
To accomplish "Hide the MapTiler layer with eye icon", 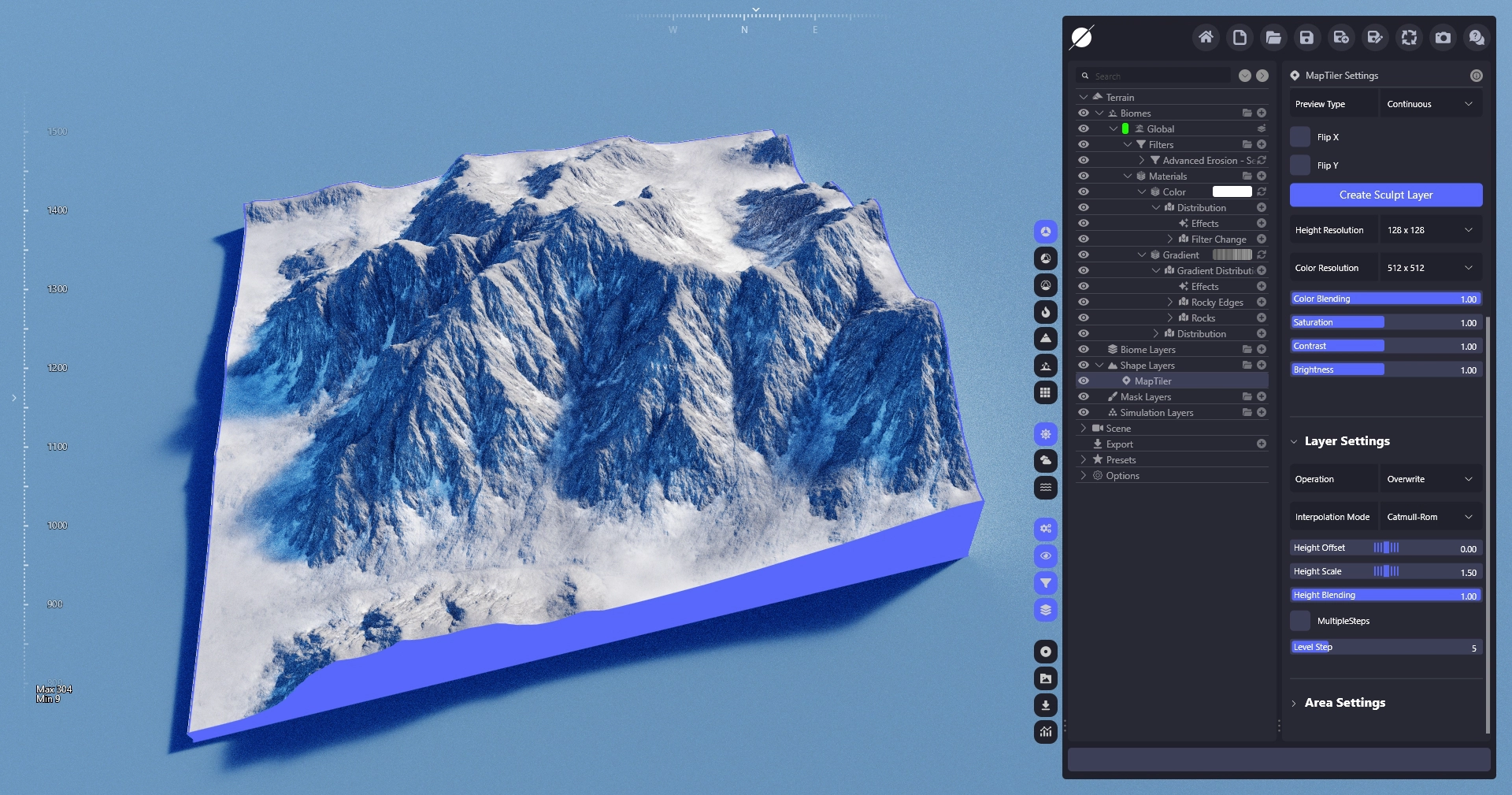I will [1084, 381].
